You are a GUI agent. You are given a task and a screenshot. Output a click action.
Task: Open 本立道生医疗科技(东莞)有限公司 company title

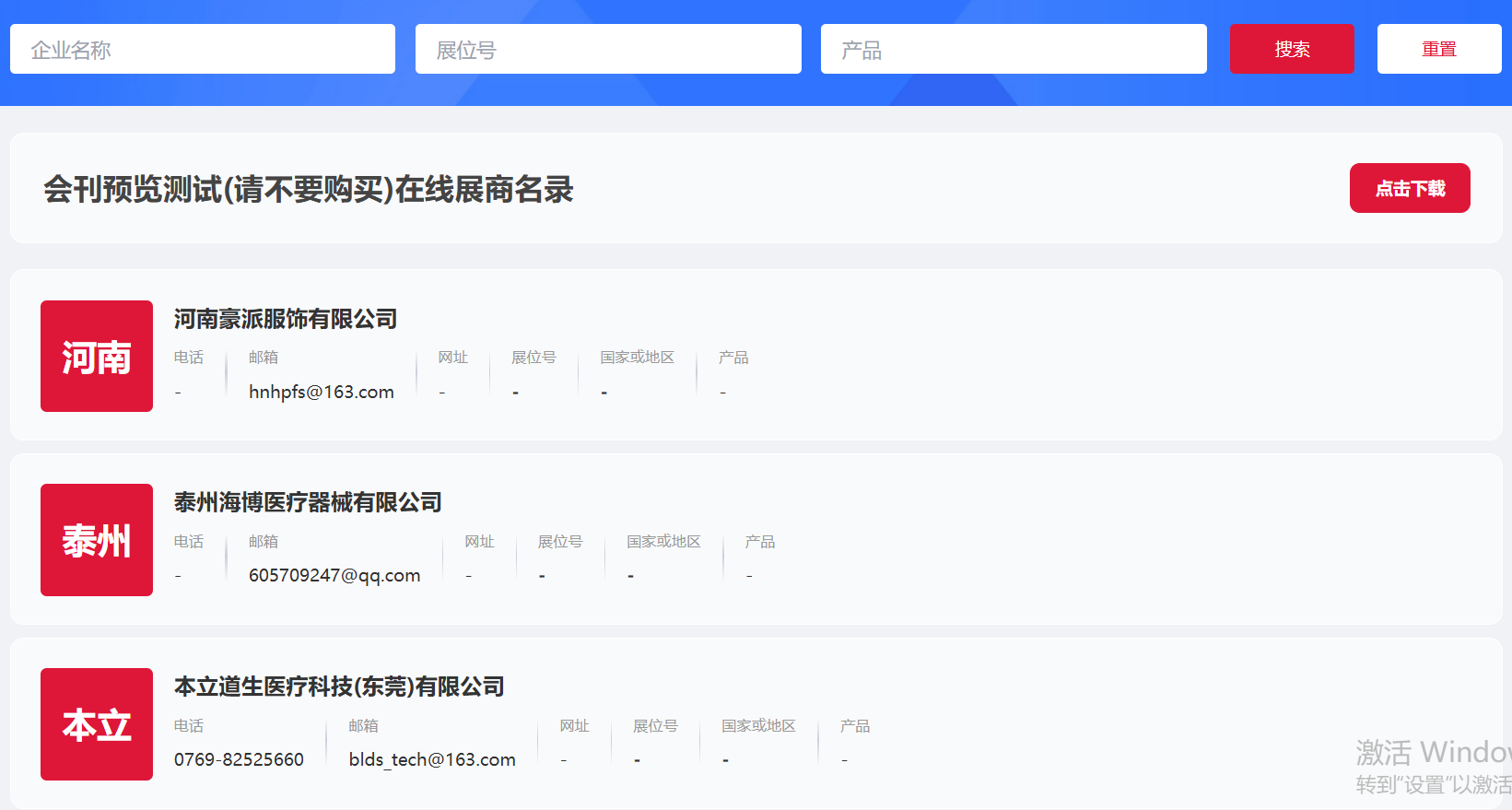[x=339, y=687]
